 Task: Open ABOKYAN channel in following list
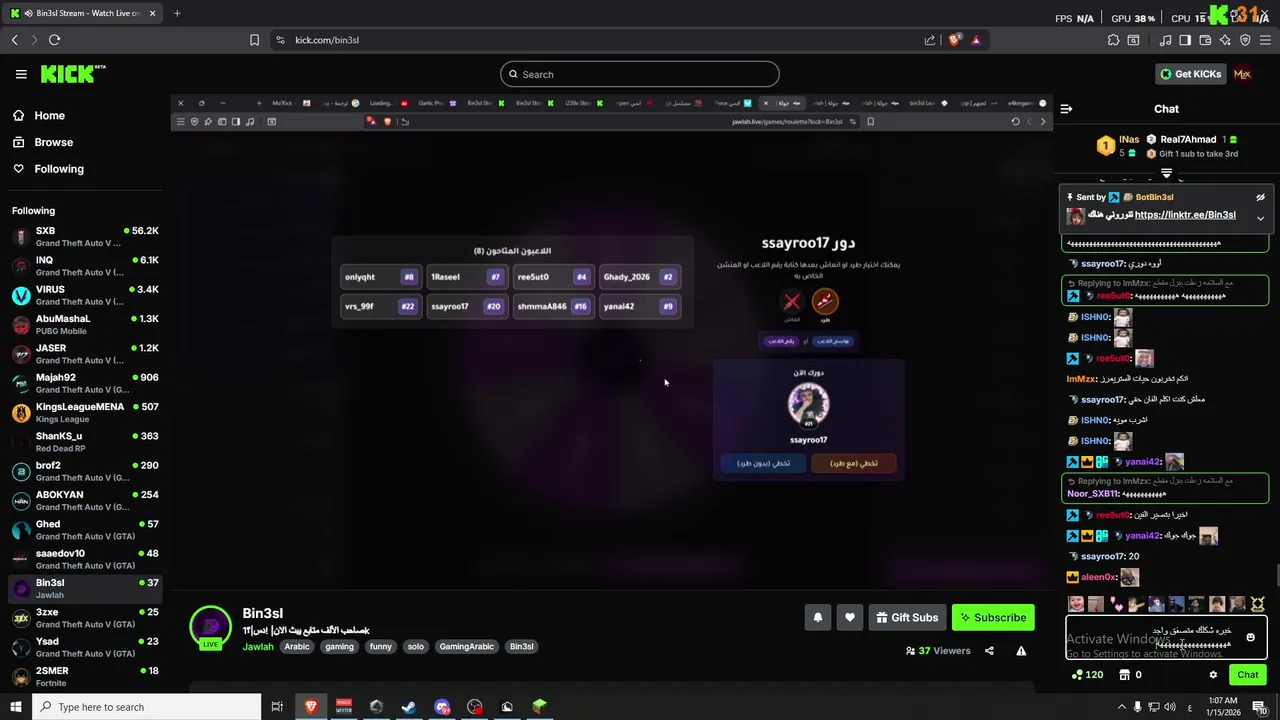[84, 501]
